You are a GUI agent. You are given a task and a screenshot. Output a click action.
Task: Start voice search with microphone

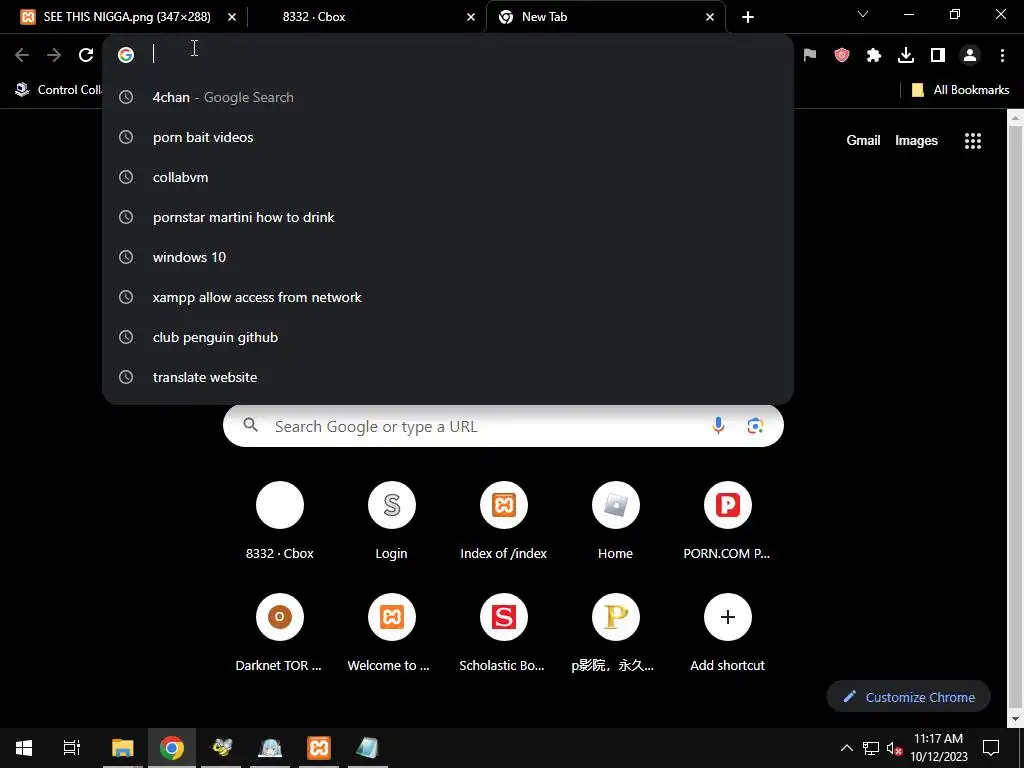(x=718, y=426)
